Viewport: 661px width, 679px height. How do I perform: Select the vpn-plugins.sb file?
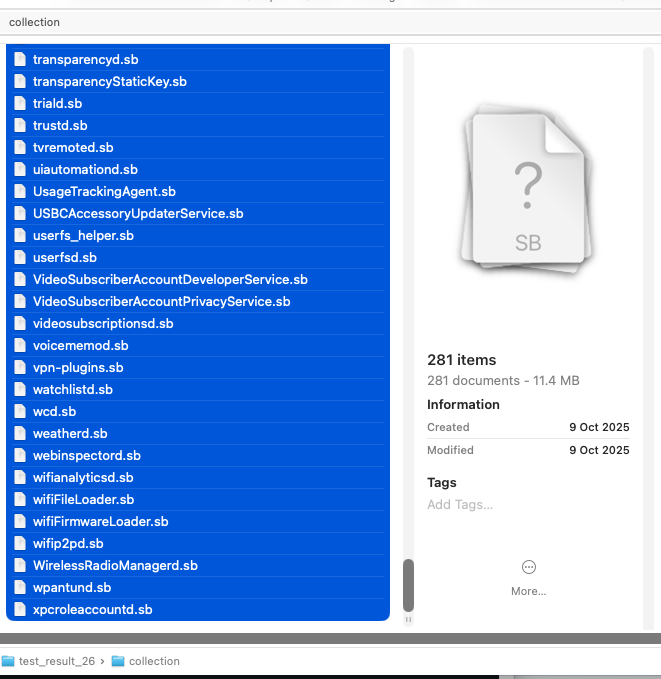[x=78, y=368]
